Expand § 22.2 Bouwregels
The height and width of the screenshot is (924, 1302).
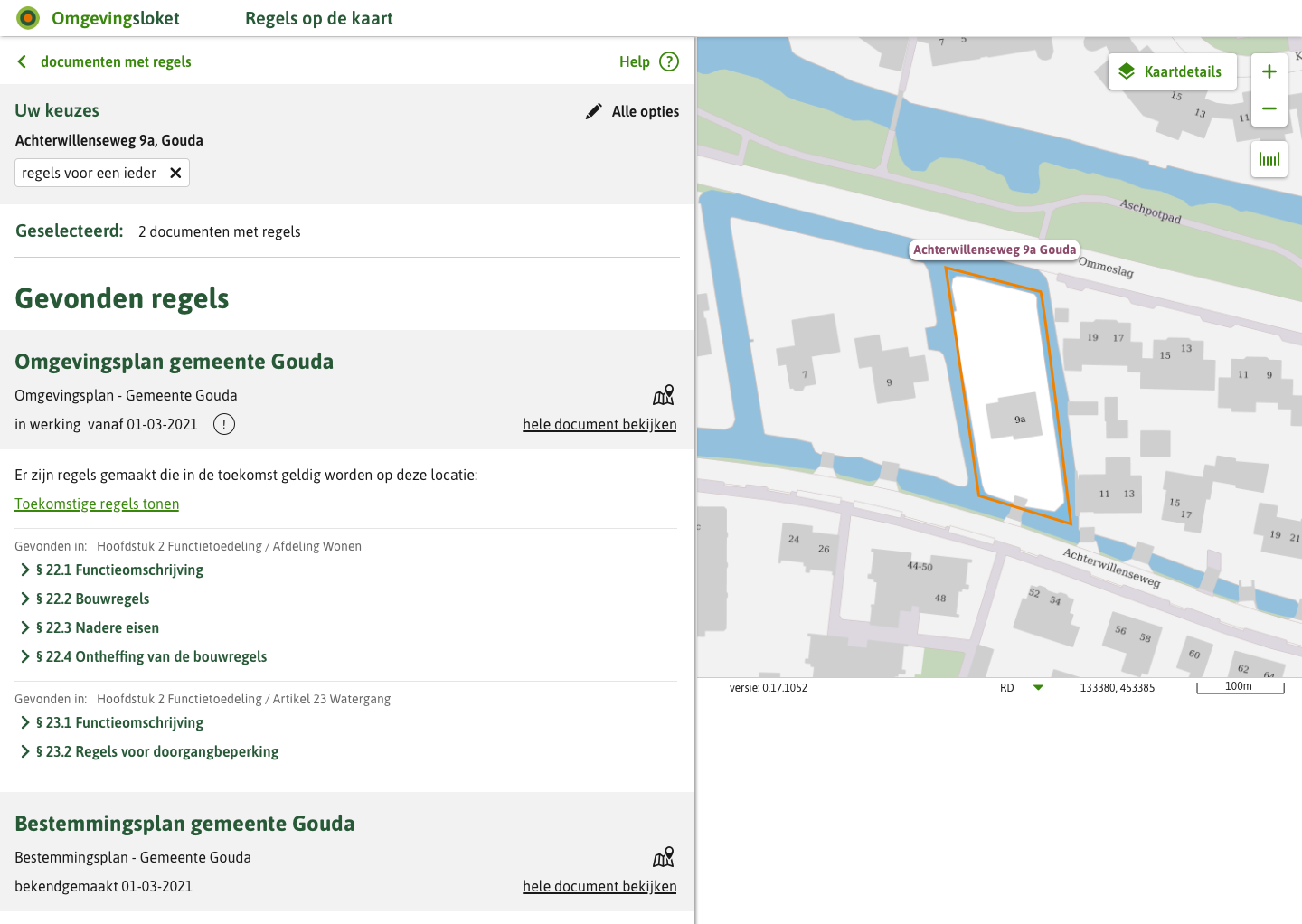tap(93, 599)
